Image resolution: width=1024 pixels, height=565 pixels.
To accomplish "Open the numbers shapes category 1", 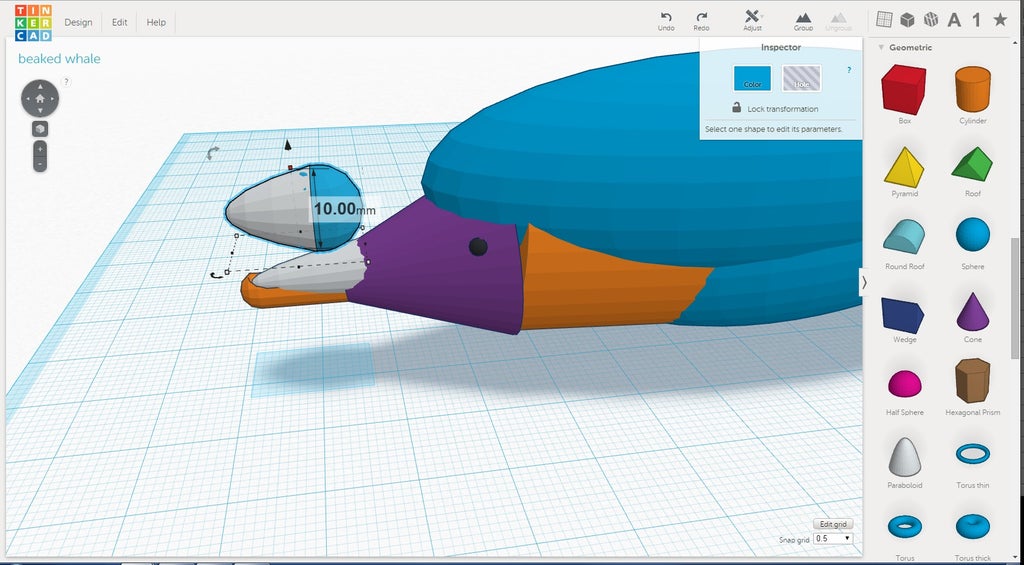I will [976, 20].
